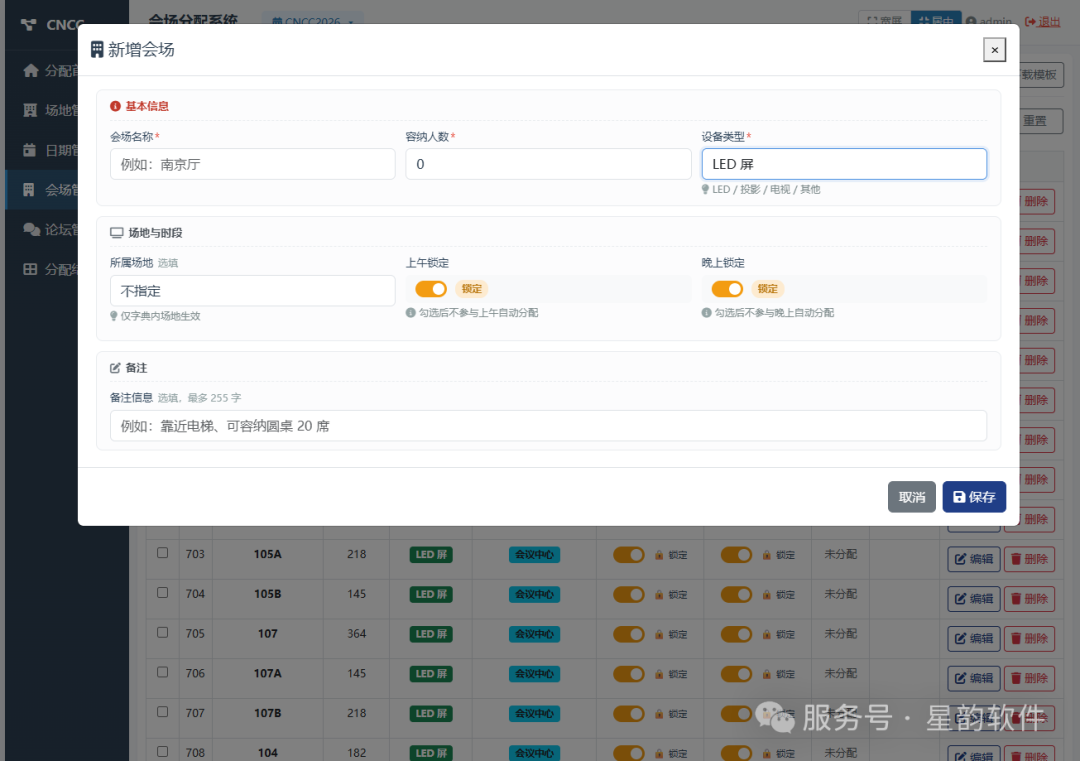Click the table grid icon at the sidebar bottom
This screenshot has height=761, width=1080.
30,269
